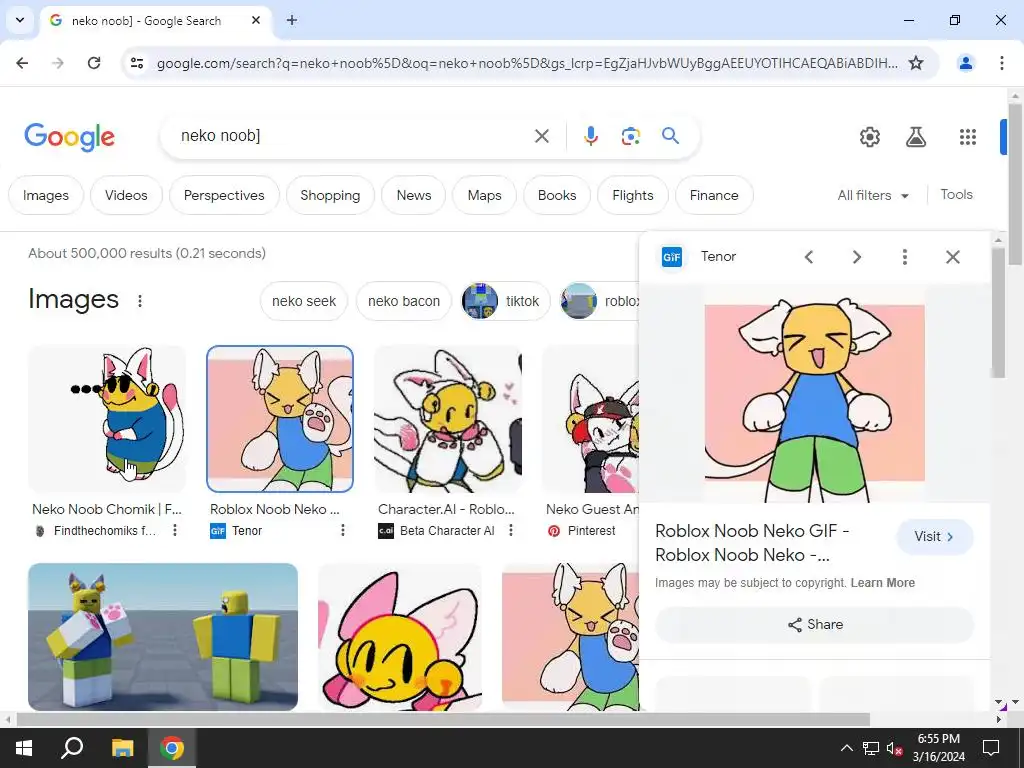The width and height of the screenshot is (1024, 768).
Task: Open options for Findthechomiks result
Action: tap(174, 530)
